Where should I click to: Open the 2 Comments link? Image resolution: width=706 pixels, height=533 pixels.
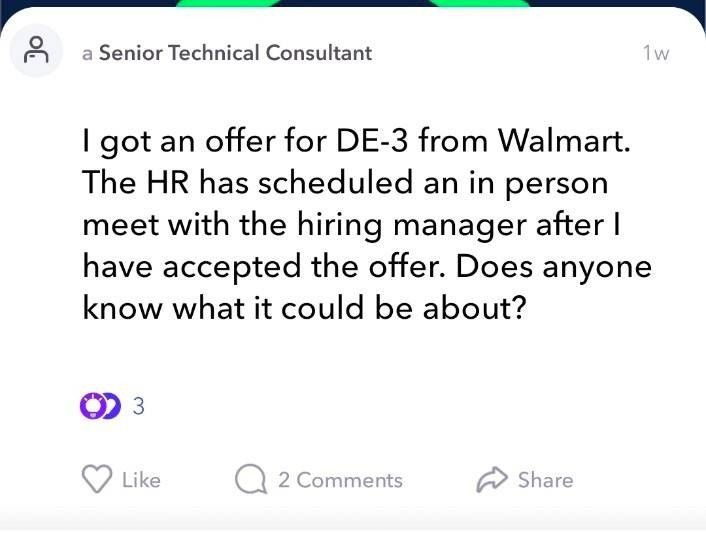(x=340, y=480)
